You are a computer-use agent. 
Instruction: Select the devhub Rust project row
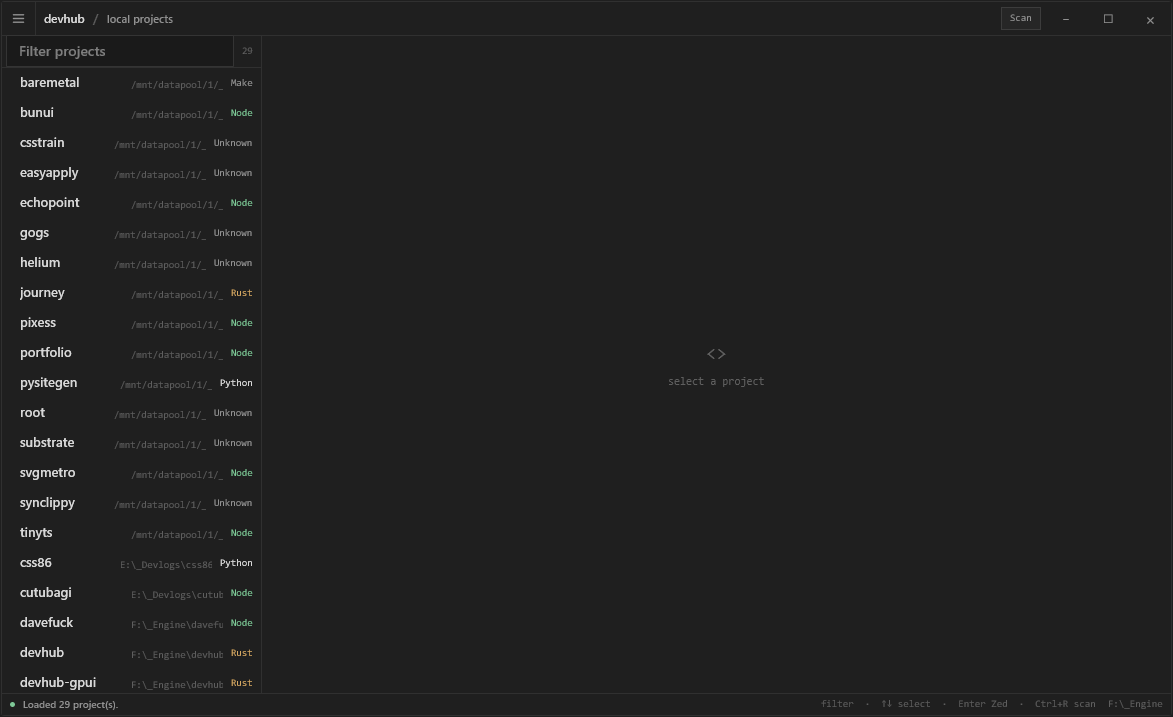coord(132,652)
